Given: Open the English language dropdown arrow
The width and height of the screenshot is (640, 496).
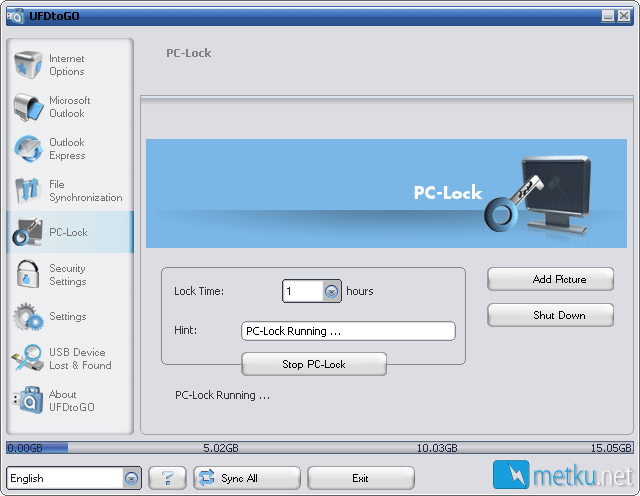Looking at the screenshot, I should tap(131, 478).
